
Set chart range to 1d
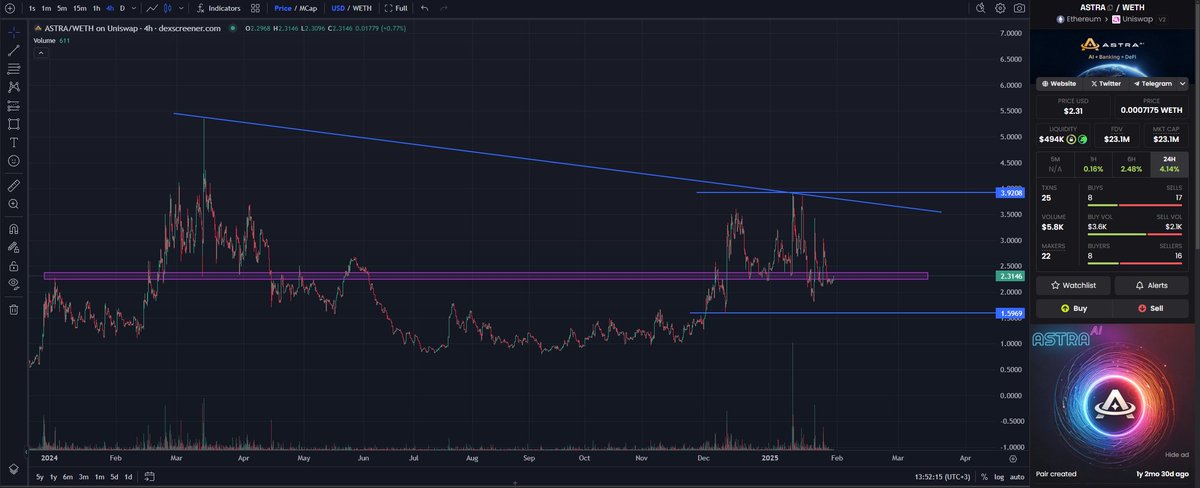tap(127, 477)
